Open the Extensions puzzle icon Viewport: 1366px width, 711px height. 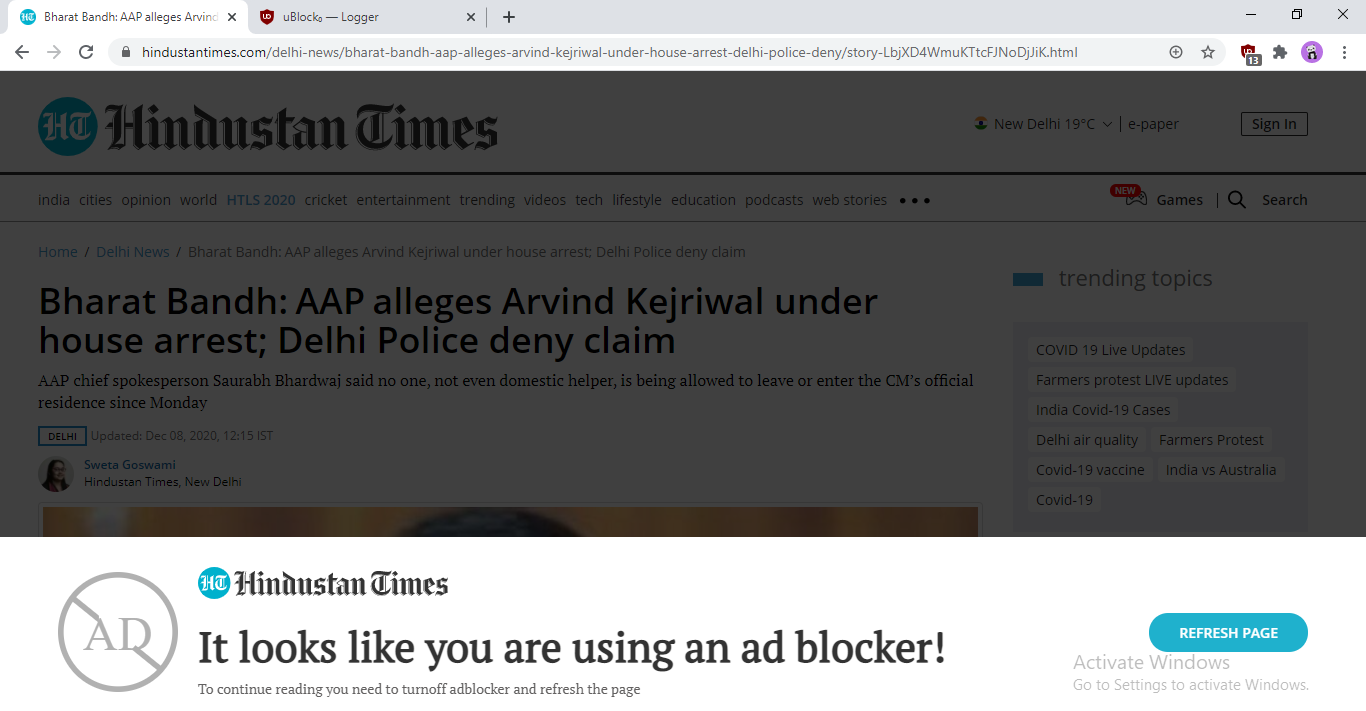coord(1280,52)
